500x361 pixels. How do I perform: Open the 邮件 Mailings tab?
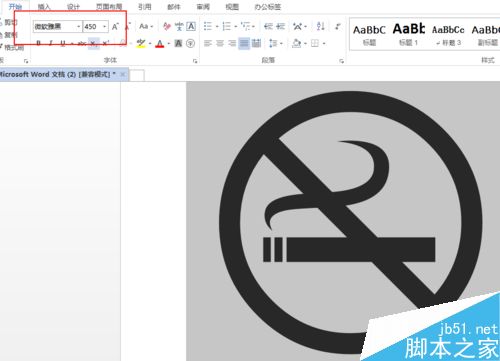point(174,7)
